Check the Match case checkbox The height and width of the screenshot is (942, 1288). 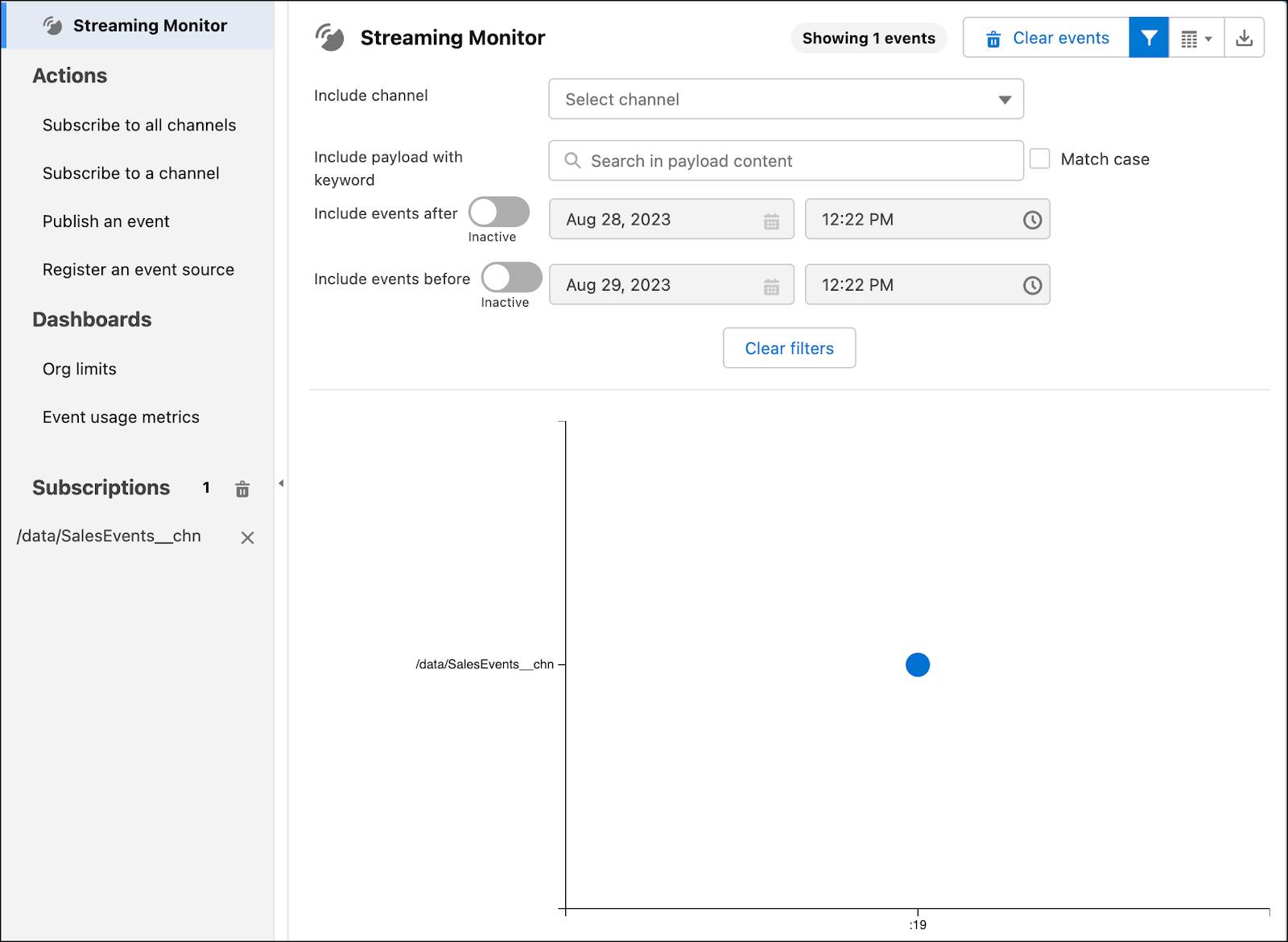pyautogui.click(x=1040, y=159)
